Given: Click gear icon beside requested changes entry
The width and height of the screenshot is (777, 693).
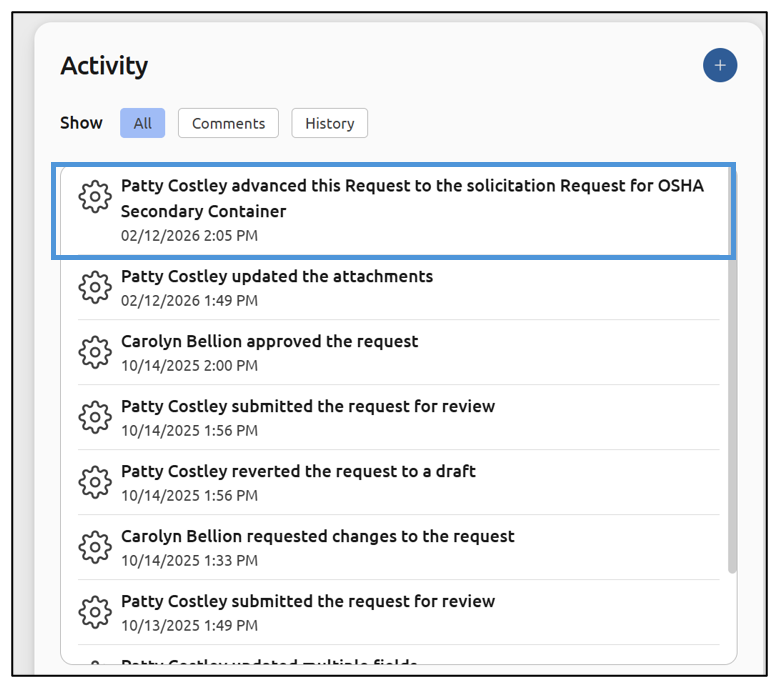Looking at the screenshot, I should pos(95,547).
